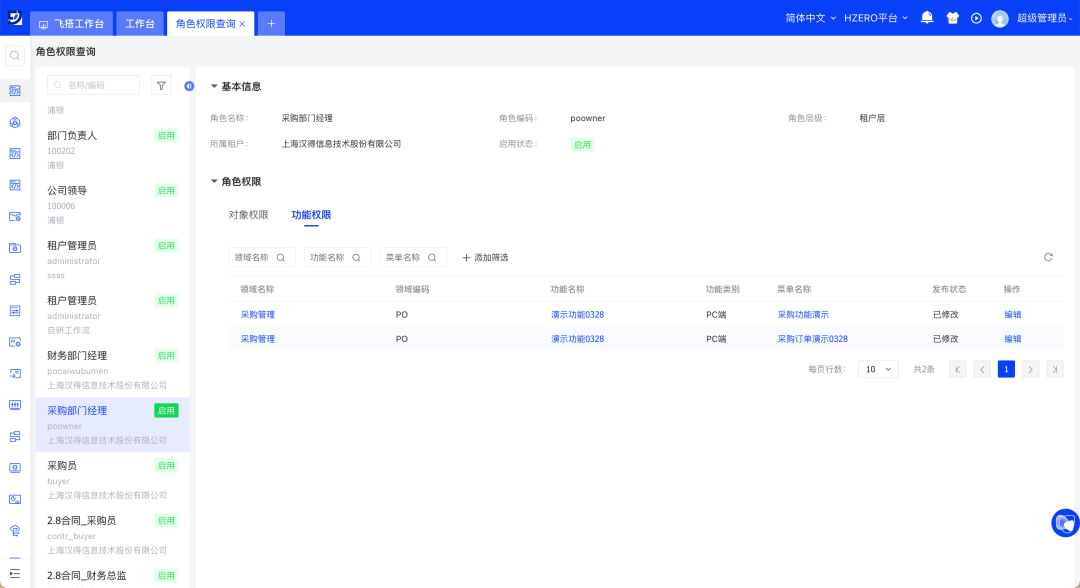Click the play circle icon in header
This screenshot has height=588, width=1080.
(x=976, y=18)
